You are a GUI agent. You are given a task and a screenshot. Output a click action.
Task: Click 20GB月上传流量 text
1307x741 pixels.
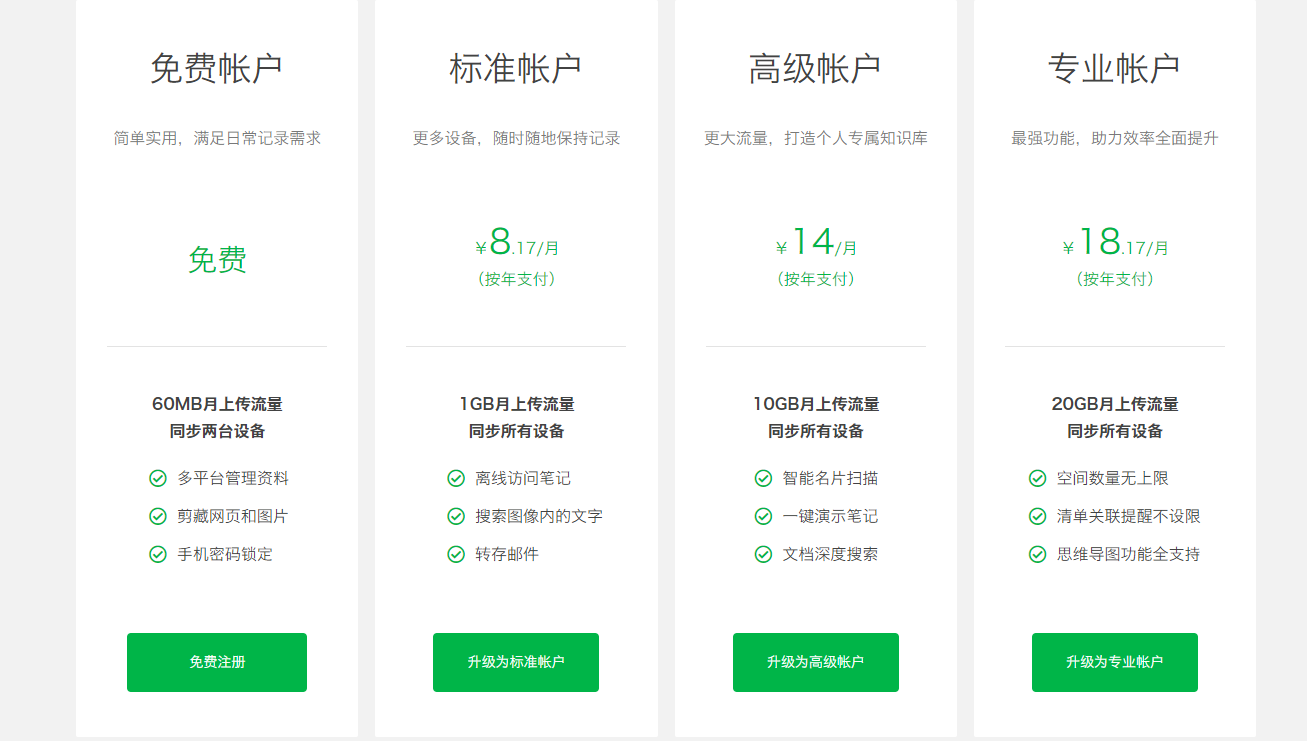coord(1115,404)
